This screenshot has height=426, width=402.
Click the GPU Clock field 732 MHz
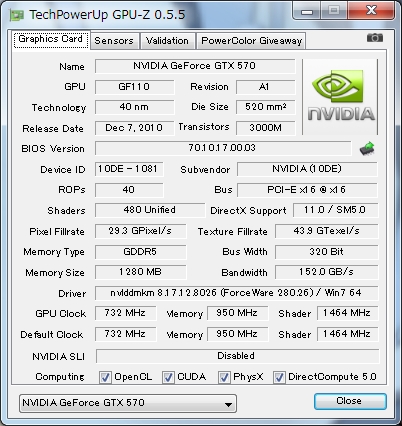(125, 313)
